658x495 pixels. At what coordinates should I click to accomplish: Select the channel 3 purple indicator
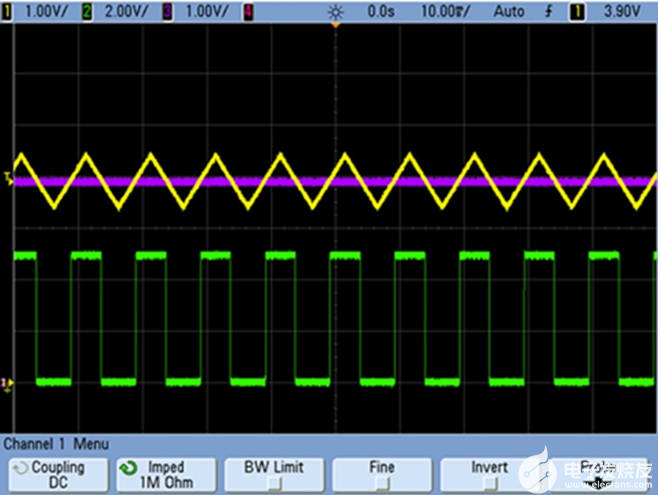point(167,12)
